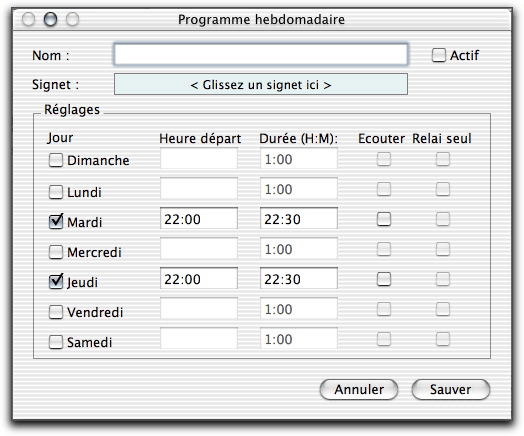Uncheck the Jeudi day checkbox

[56, 281]
